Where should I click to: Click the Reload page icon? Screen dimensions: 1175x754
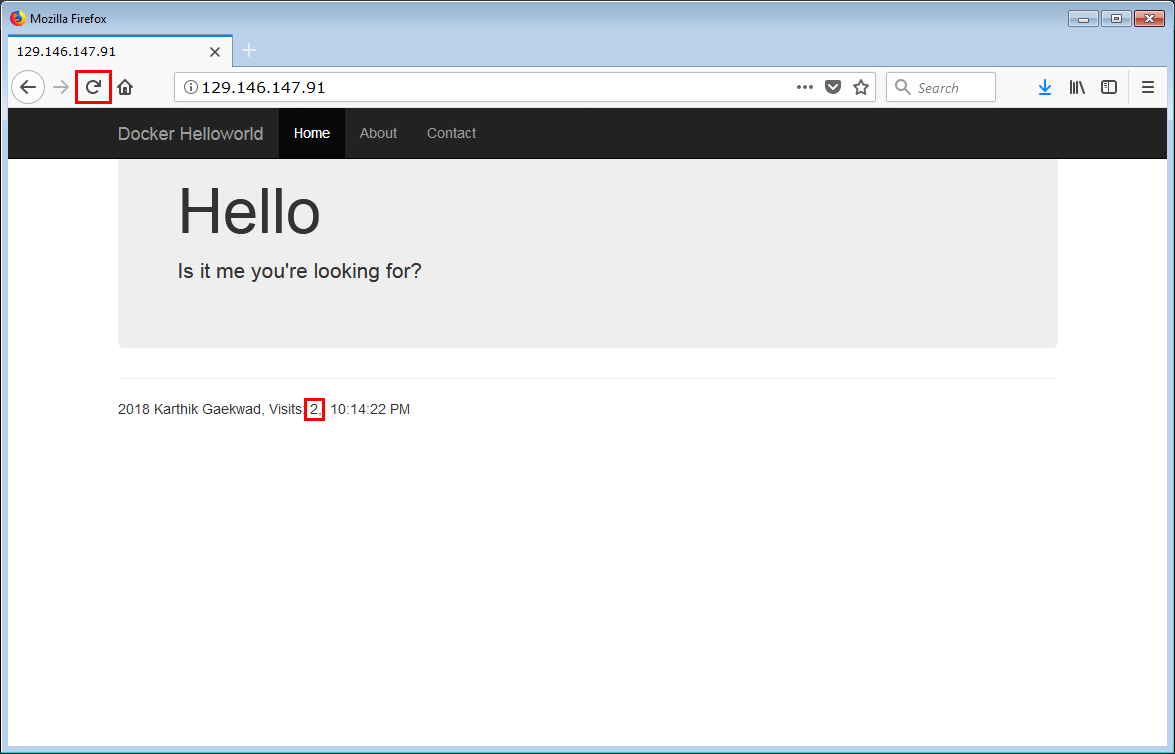pyautogui.click(x=92, y=87)
